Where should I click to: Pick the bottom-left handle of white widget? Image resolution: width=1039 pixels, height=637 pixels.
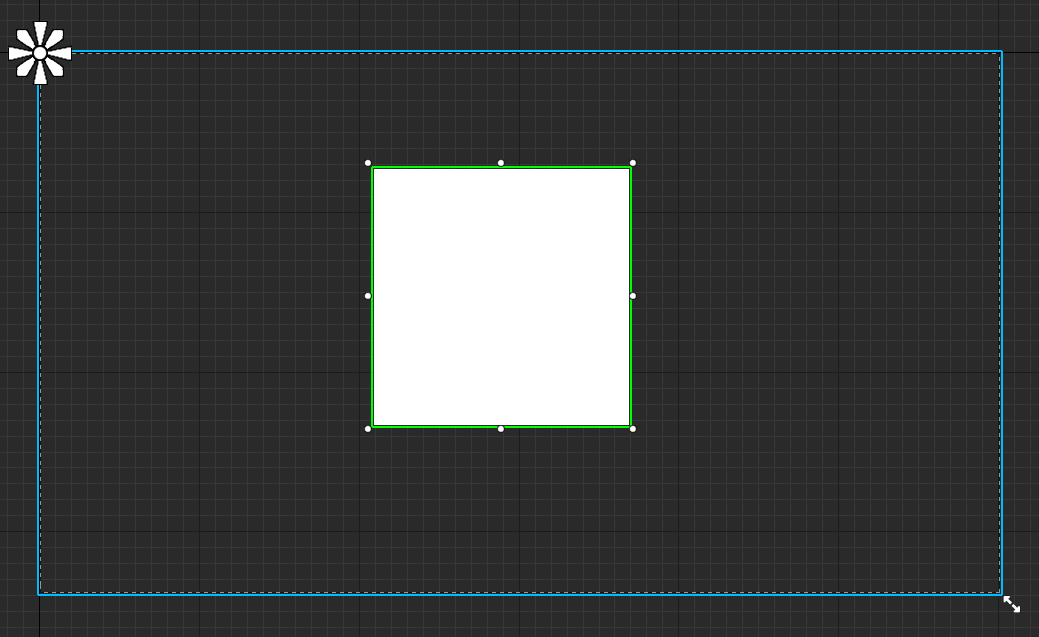(x=368, y=429)
